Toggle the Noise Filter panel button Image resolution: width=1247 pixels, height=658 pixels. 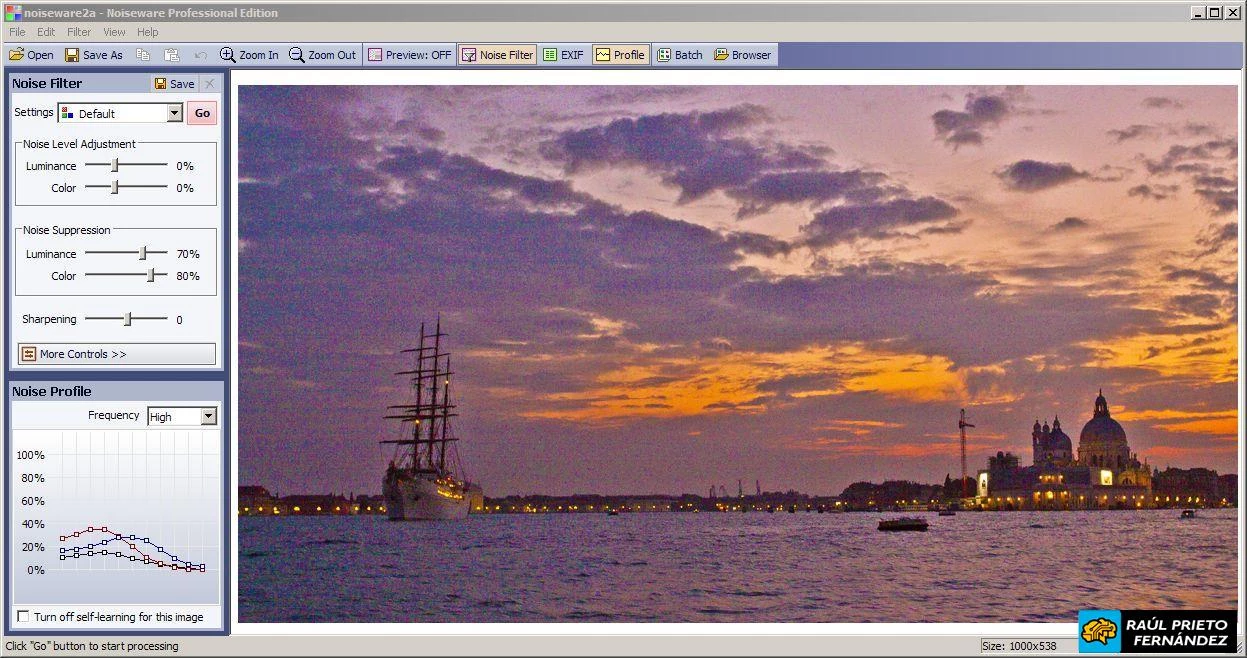tap(497, 55)
